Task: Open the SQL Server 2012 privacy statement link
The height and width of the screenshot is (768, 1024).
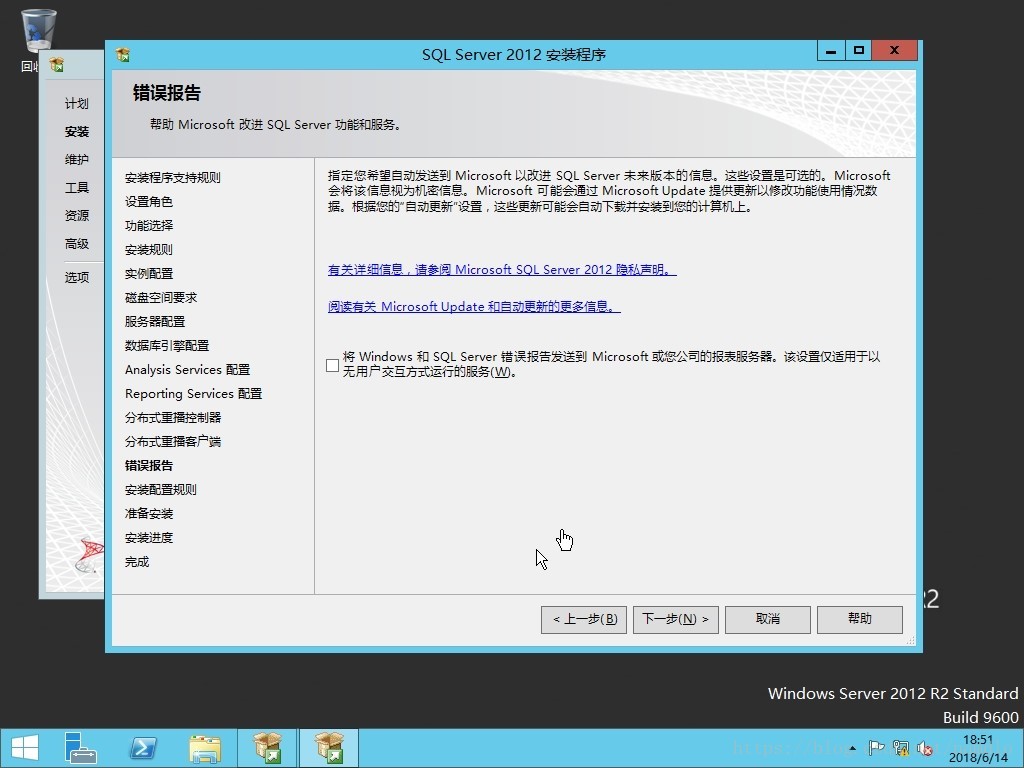Action: (502, 270)
